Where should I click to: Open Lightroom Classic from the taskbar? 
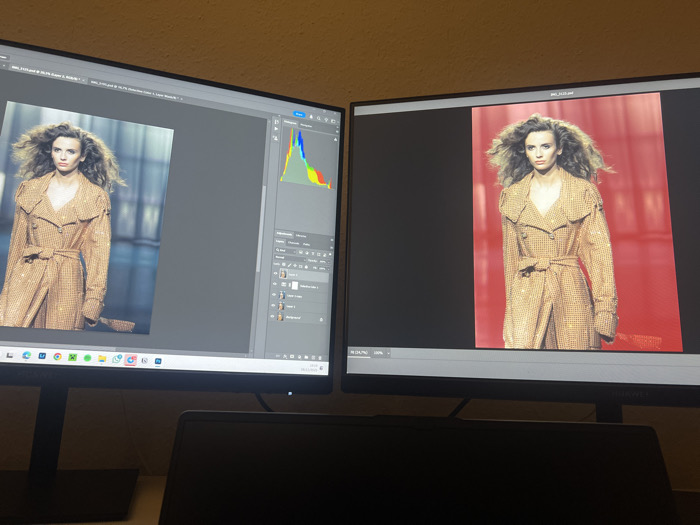coord(42,356)
